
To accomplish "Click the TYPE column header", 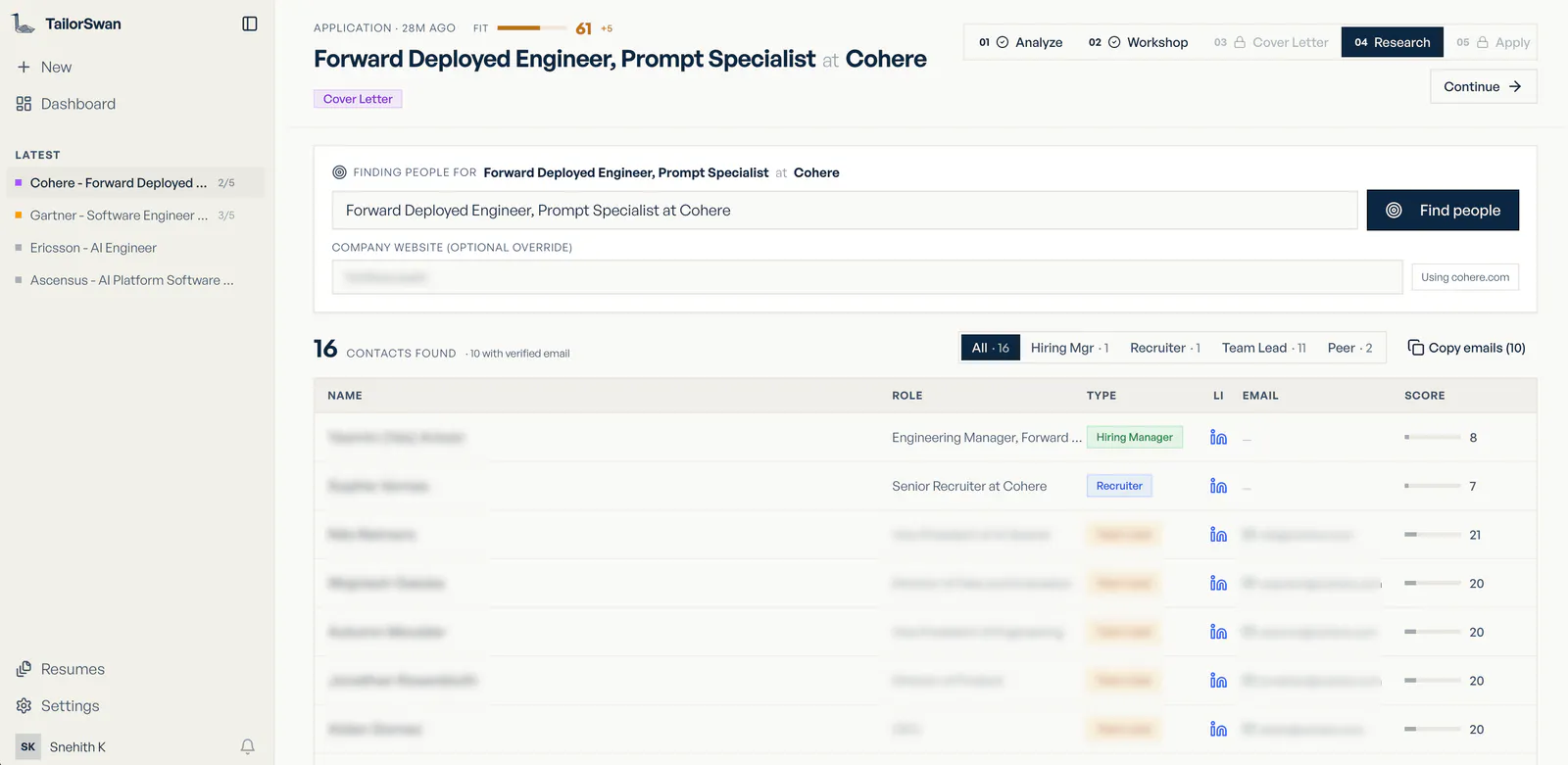I will 1102,396.
